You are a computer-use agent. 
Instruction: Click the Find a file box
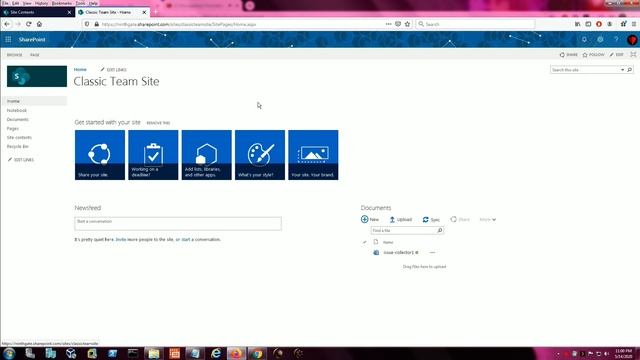click(x=403, y=231)
